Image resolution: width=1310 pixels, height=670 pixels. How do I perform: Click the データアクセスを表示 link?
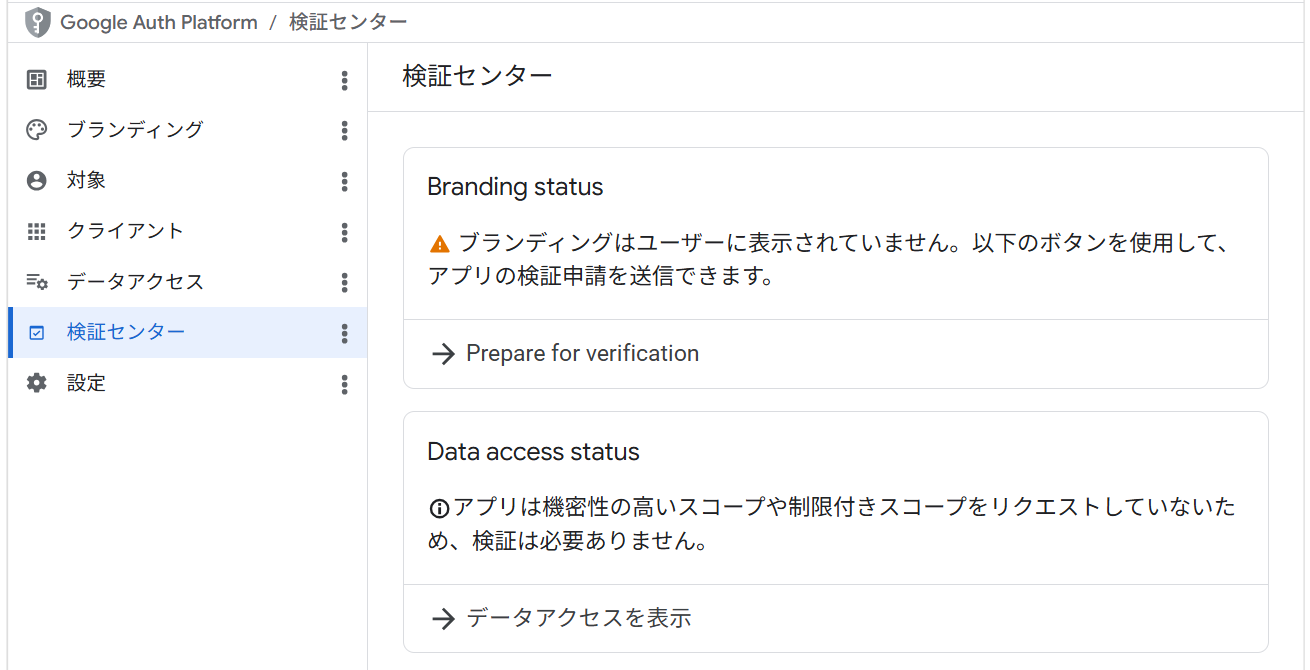[579, 618]
